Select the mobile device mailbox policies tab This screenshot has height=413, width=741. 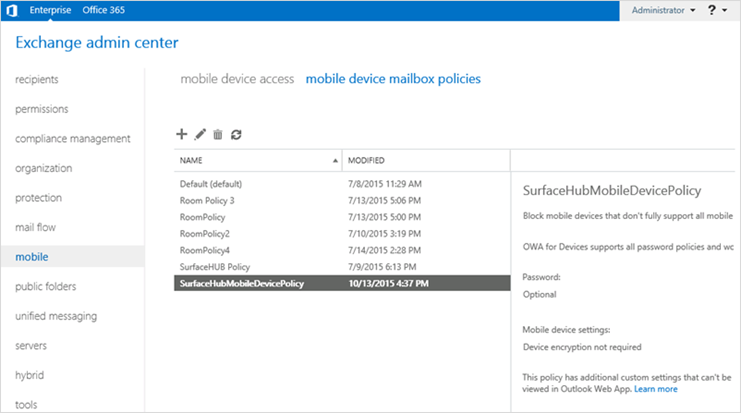coord(393,78)
